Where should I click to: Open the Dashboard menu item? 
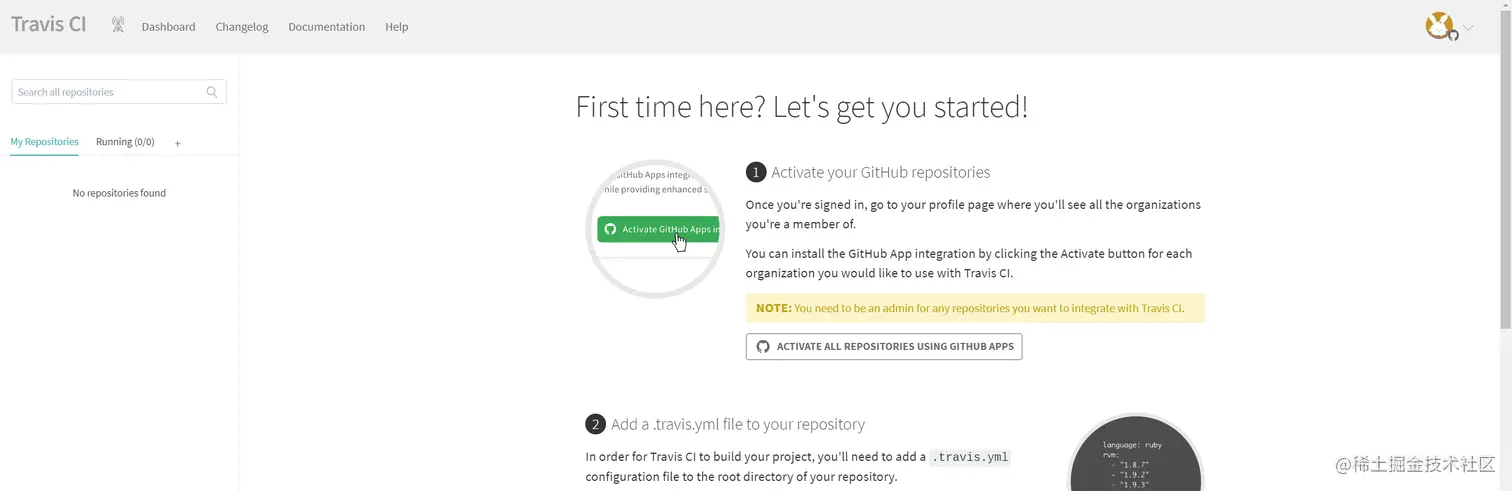click(168, 27)
